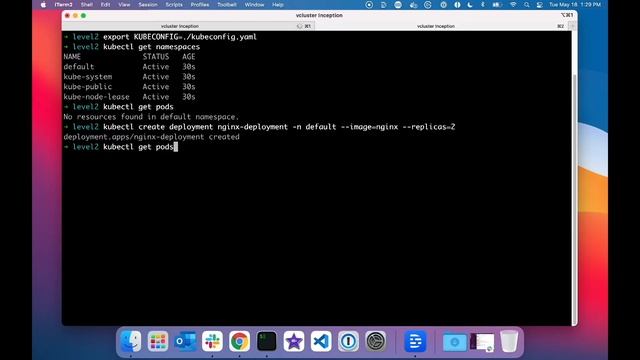
Task: Launch Microsoft Outlook from the Dock
Action: coord(185,341)
